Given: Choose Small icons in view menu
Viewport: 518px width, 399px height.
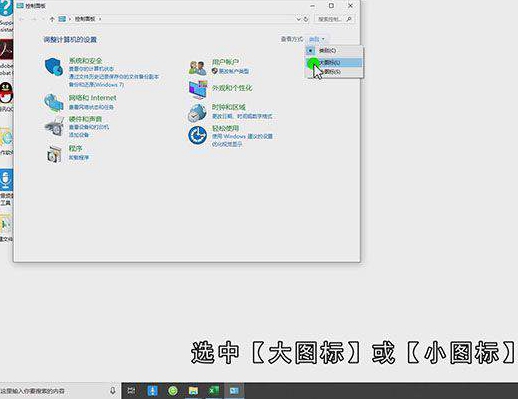Looking at the screenshot, I should (x=334, y=72).
